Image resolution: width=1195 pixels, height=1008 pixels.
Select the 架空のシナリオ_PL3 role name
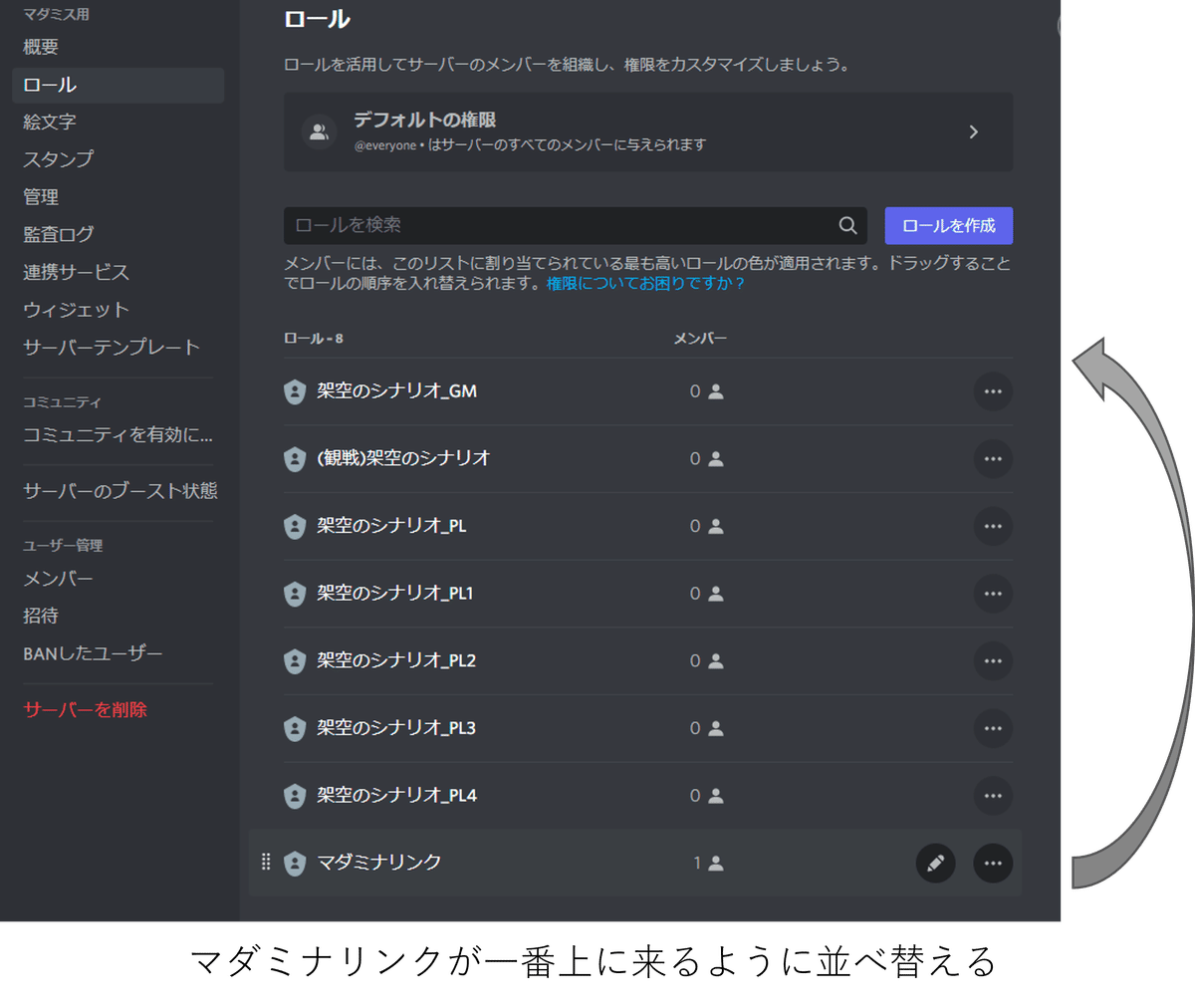click(x=396, y=728)
